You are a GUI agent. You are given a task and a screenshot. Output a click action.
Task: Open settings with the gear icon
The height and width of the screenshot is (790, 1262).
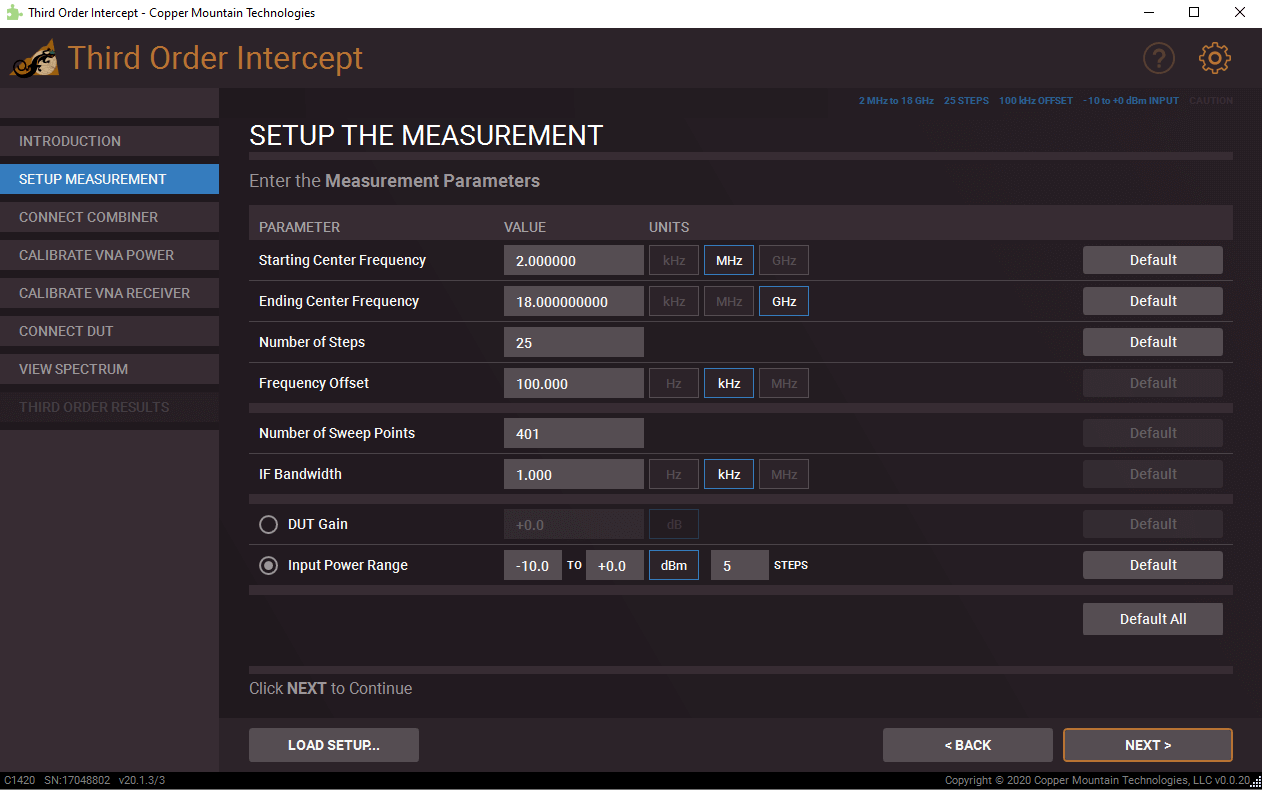point(1214,58)
